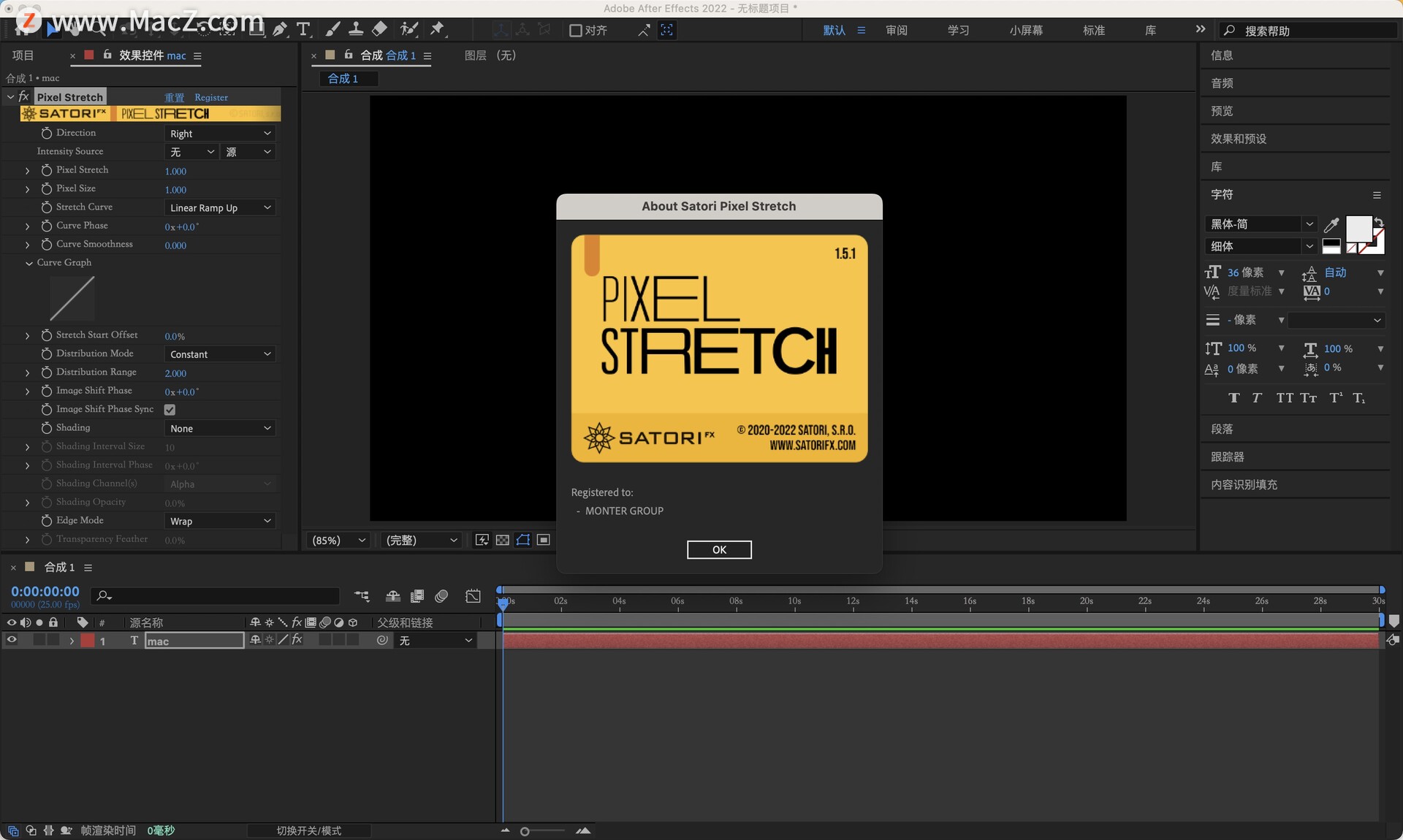Click the Register link on Pixel Stretch effect
The image size is (1403, 840).
click(x=210, y=97)
